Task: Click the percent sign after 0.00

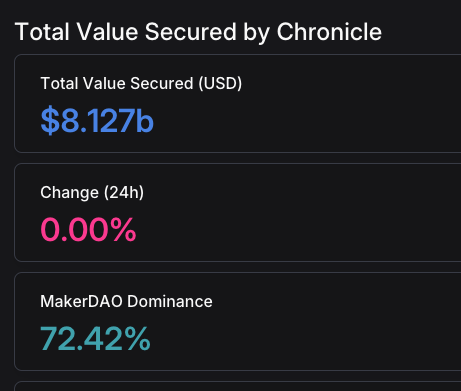Action: [123, 229]
